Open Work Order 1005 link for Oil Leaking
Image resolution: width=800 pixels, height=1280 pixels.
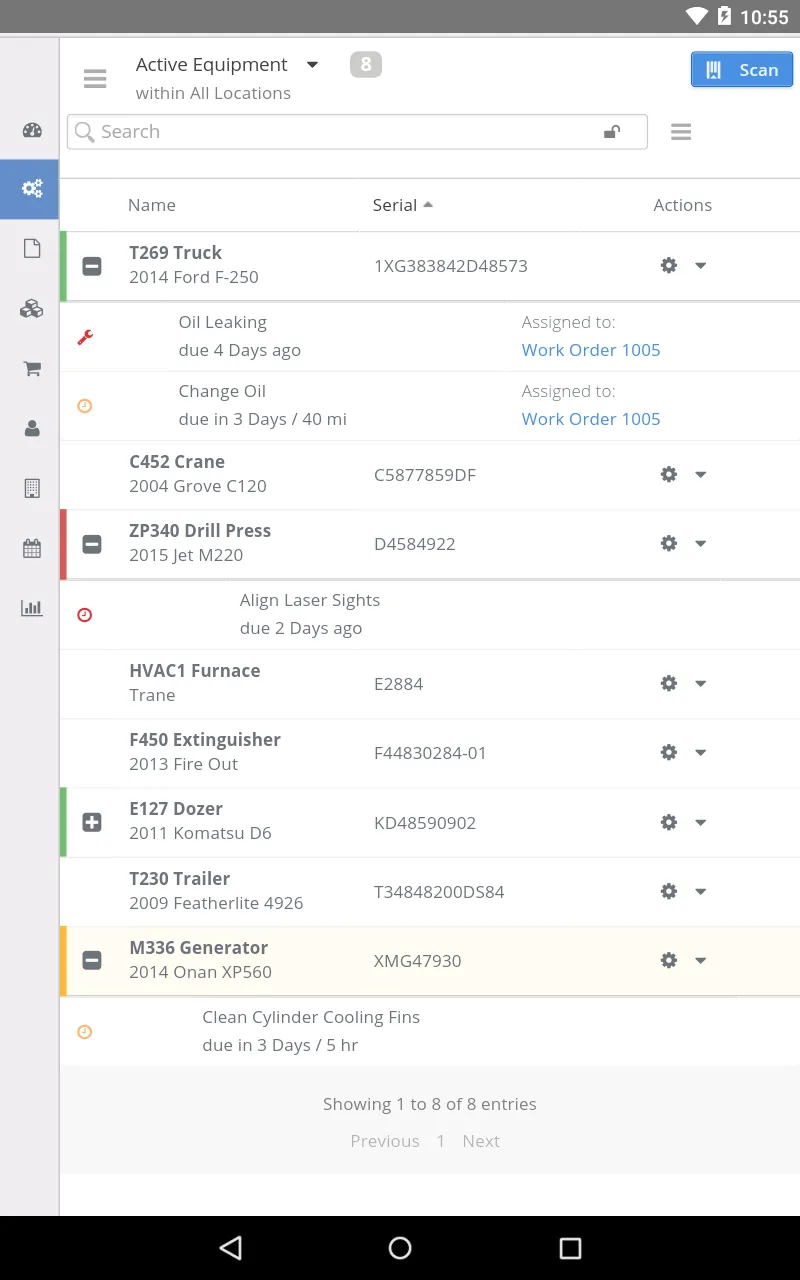591,350
